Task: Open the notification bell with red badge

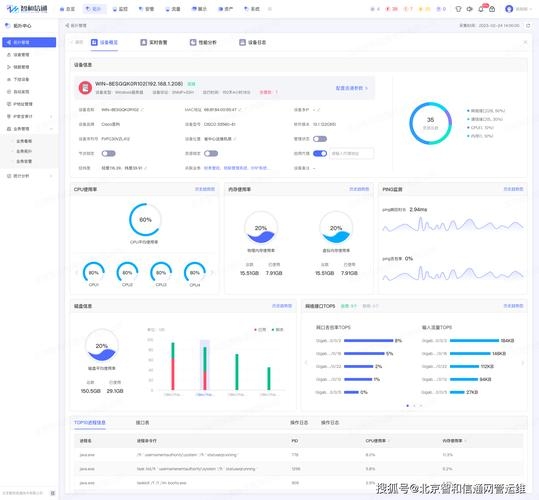Action: 481,9
